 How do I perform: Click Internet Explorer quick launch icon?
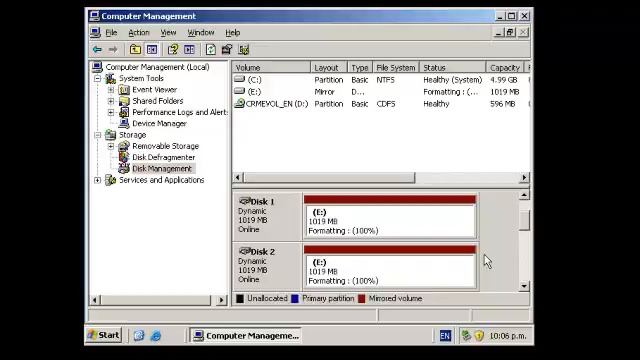click(x=156, y=336)
